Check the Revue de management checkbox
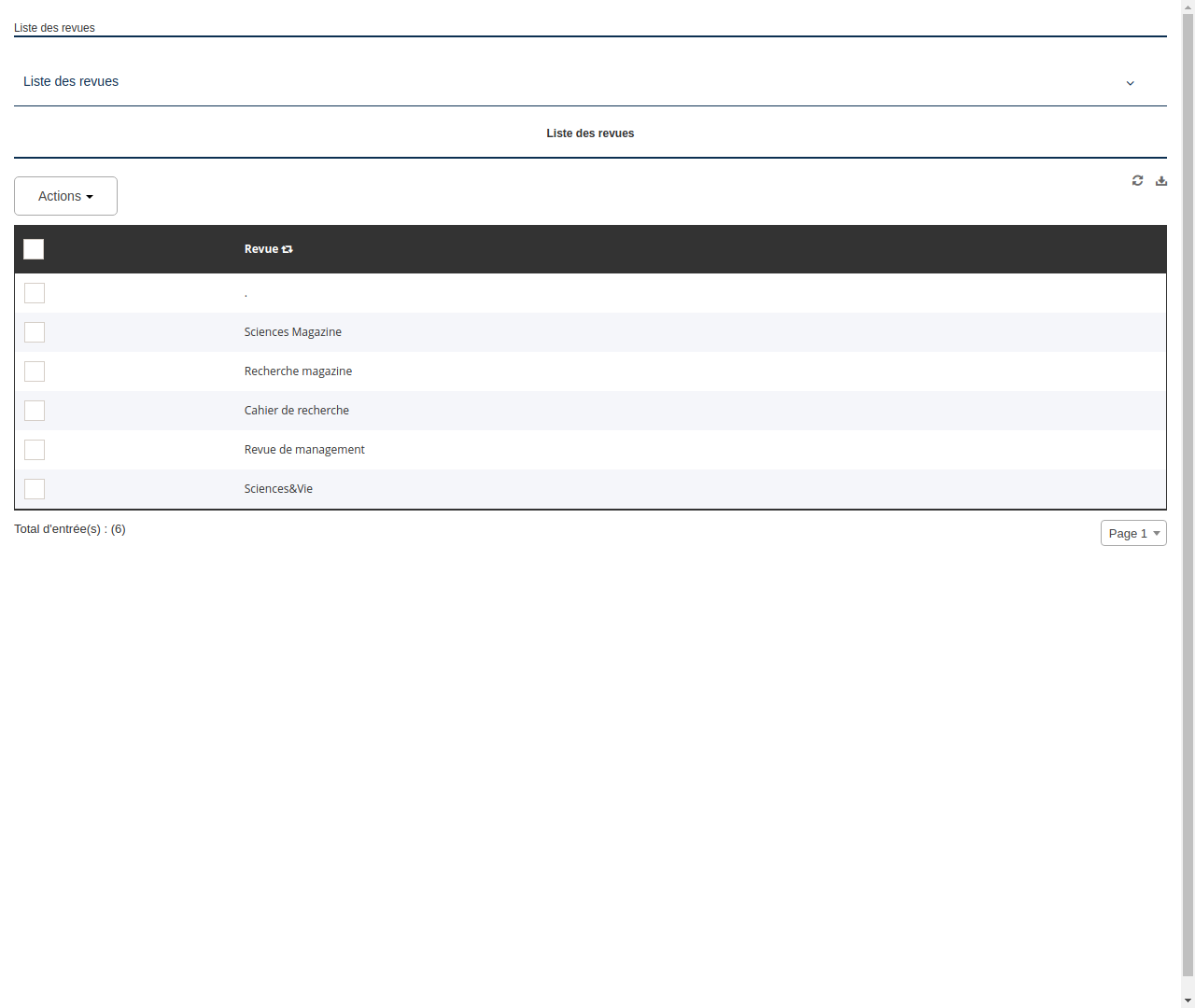 [x=35, y=449]
